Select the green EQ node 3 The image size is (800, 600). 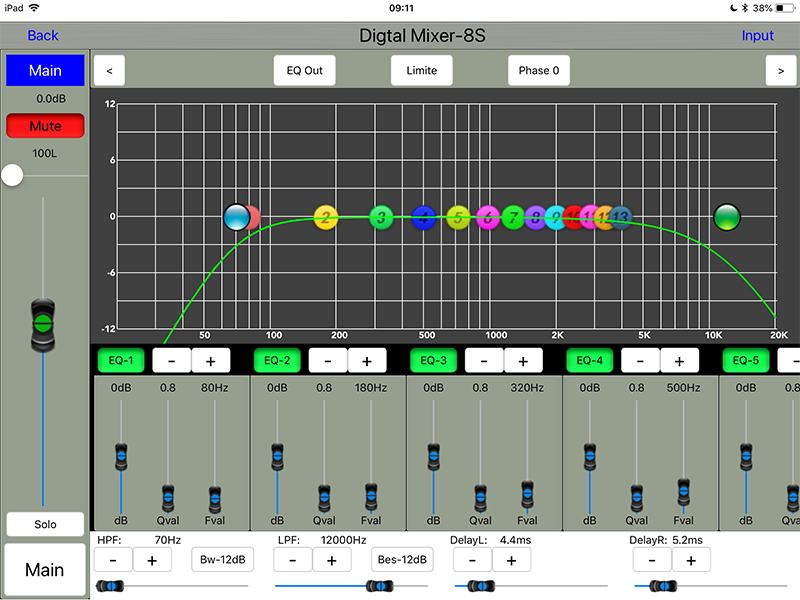pyautogui.click(x=381, y=217)
